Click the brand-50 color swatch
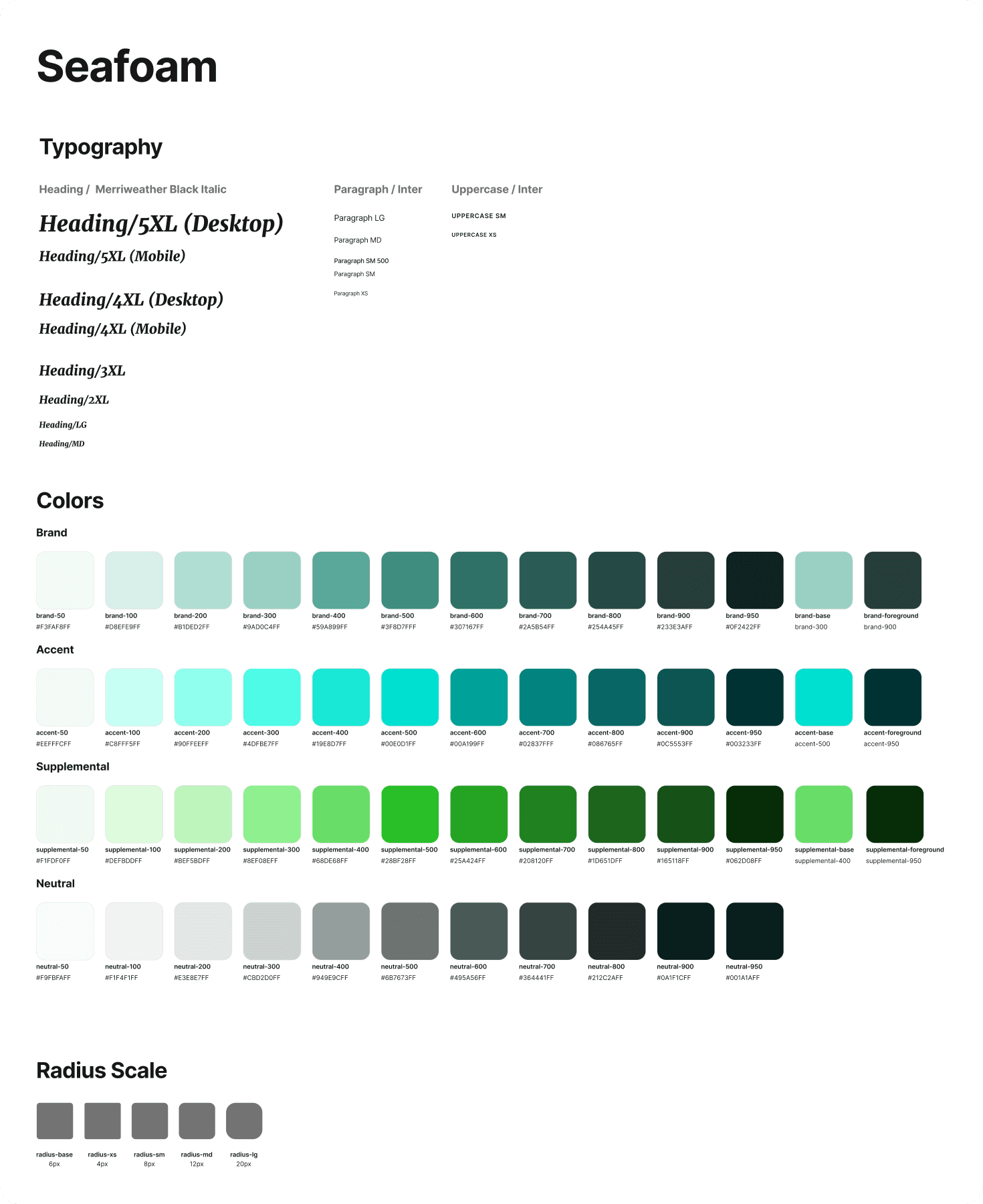This screenshot has width=983, height=1204. pos(65,580)
